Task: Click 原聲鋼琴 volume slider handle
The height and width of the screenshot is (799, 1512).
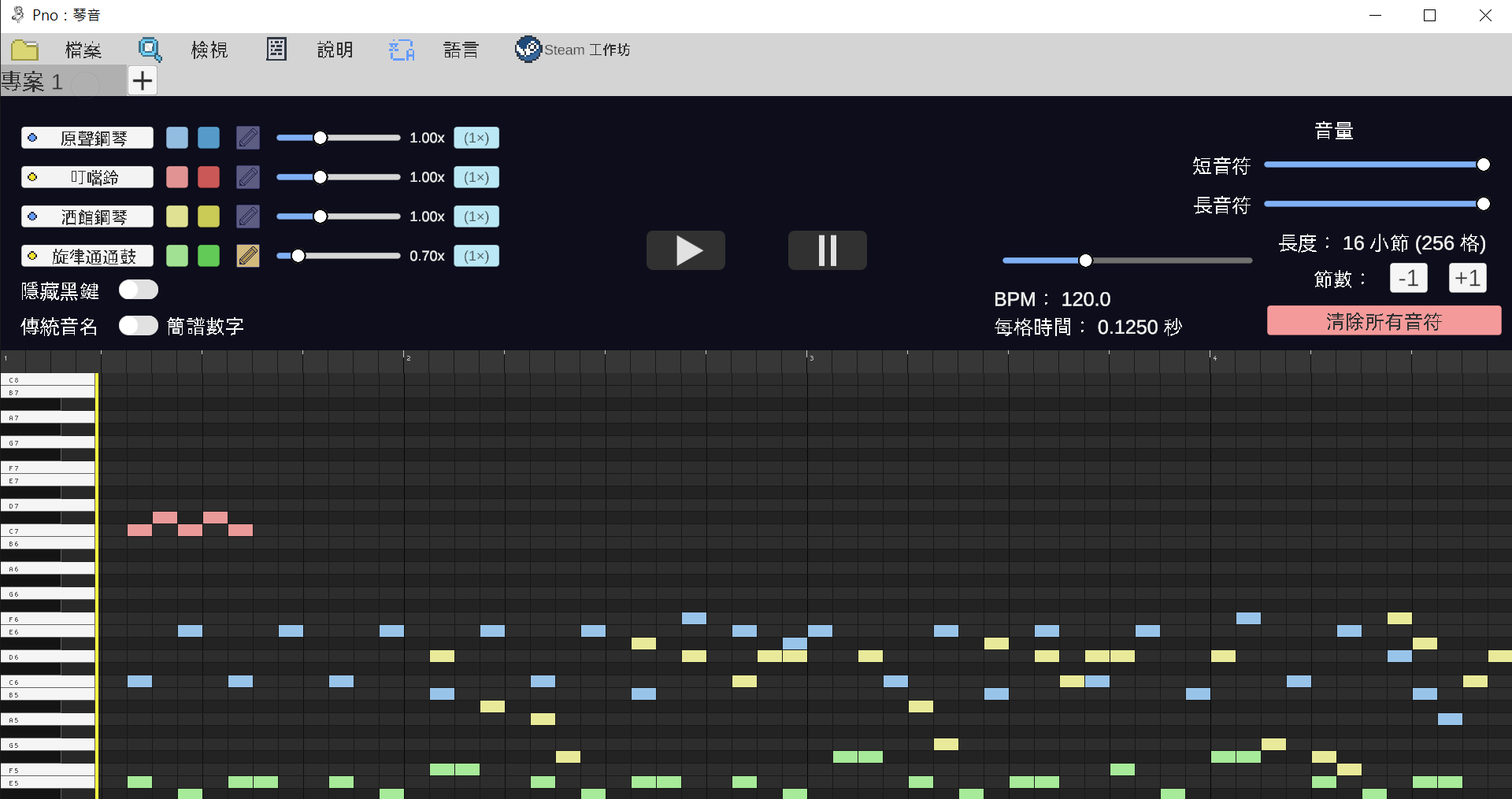Action: (x=321, y=138)
